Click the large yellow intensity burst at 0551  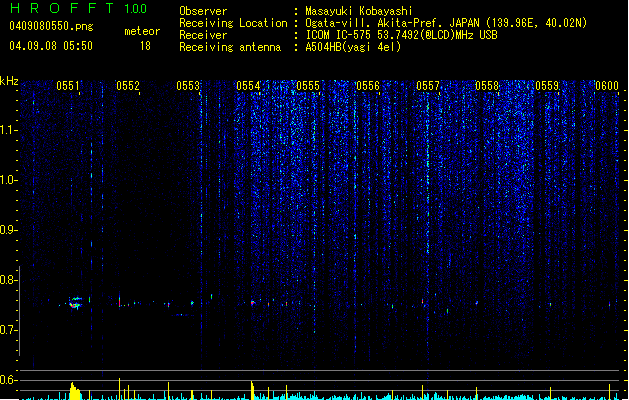click(x=75, y=391)
